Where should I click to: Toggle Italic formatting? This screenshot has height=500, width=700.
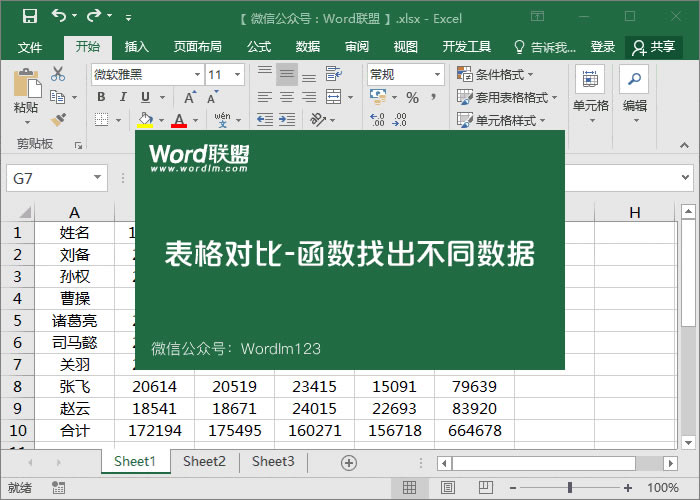(123, 97)
